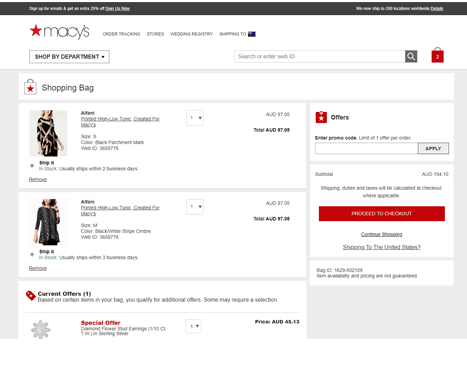Image resolution: width=467 pixels, height=365 pixels.
Task: Click the Sign Up Now link in top banner
Action: 118,9
